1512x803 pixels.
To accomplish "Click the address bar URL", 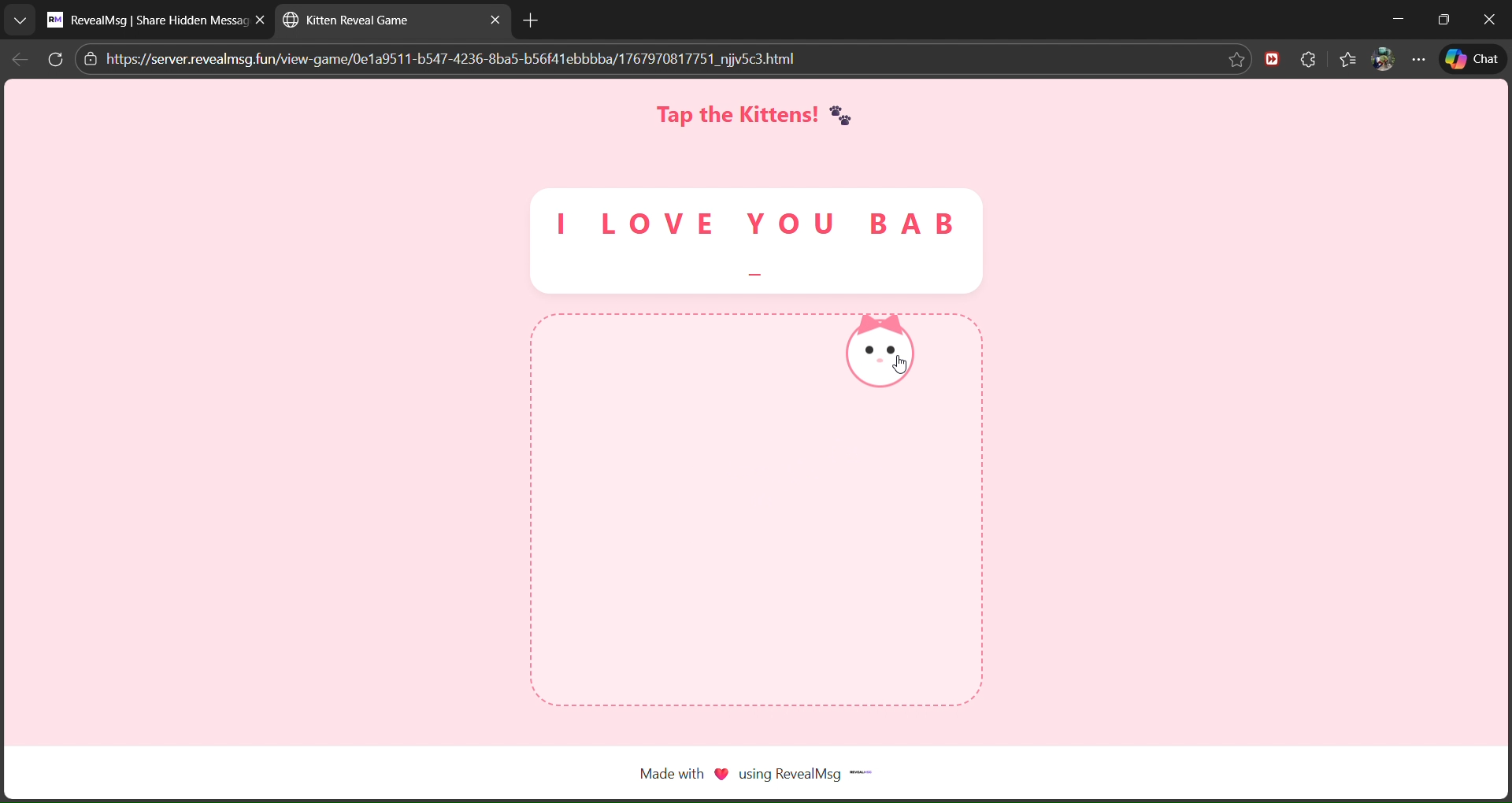I will tap(449, 60).
